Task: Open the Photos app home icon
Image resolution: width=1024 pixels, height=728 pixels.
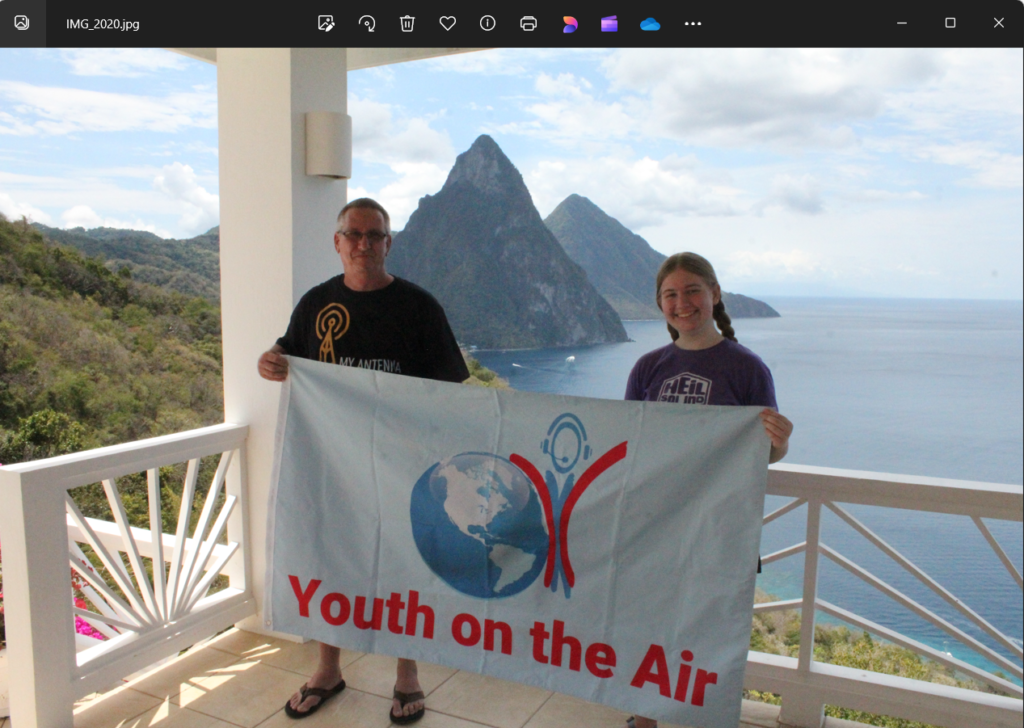Action: [22, 24]
